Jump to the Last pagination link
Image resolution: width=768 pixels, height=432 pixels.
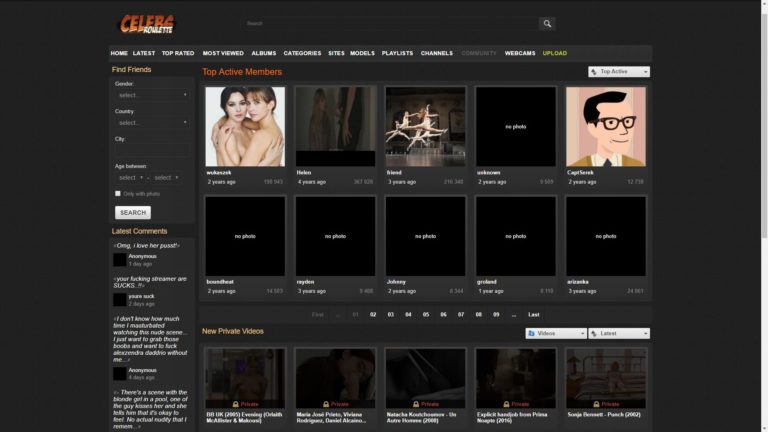pos(534,314)
